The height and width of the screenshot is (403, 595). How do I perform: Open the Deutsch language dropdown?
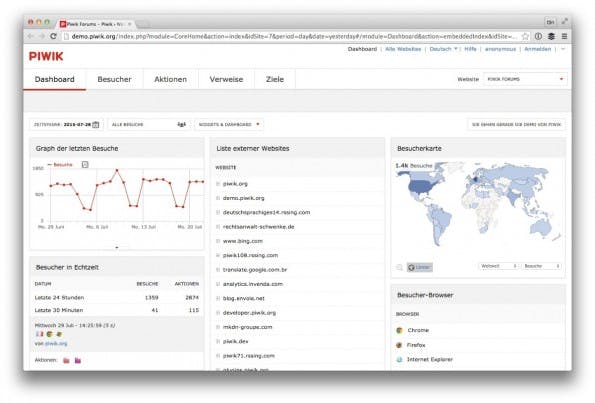click(x=443, y=49)
